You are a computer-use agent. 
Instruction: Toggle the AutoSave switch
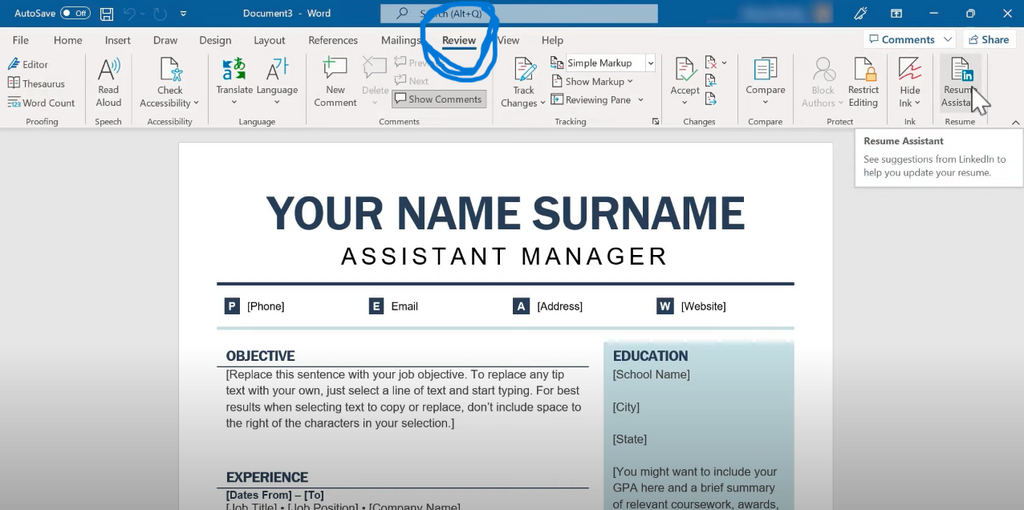tap(75, 14)
